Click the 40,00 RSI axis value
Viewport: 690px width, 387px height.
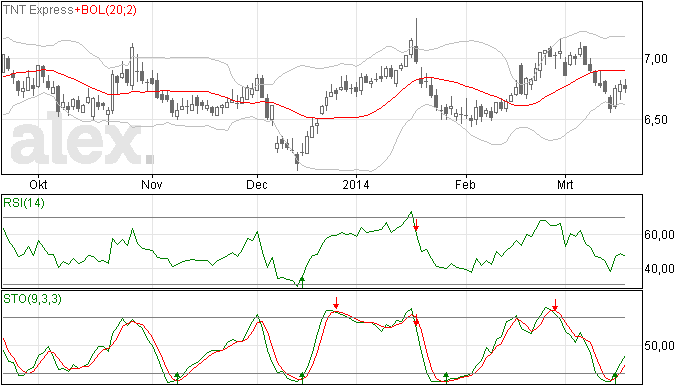659,269
